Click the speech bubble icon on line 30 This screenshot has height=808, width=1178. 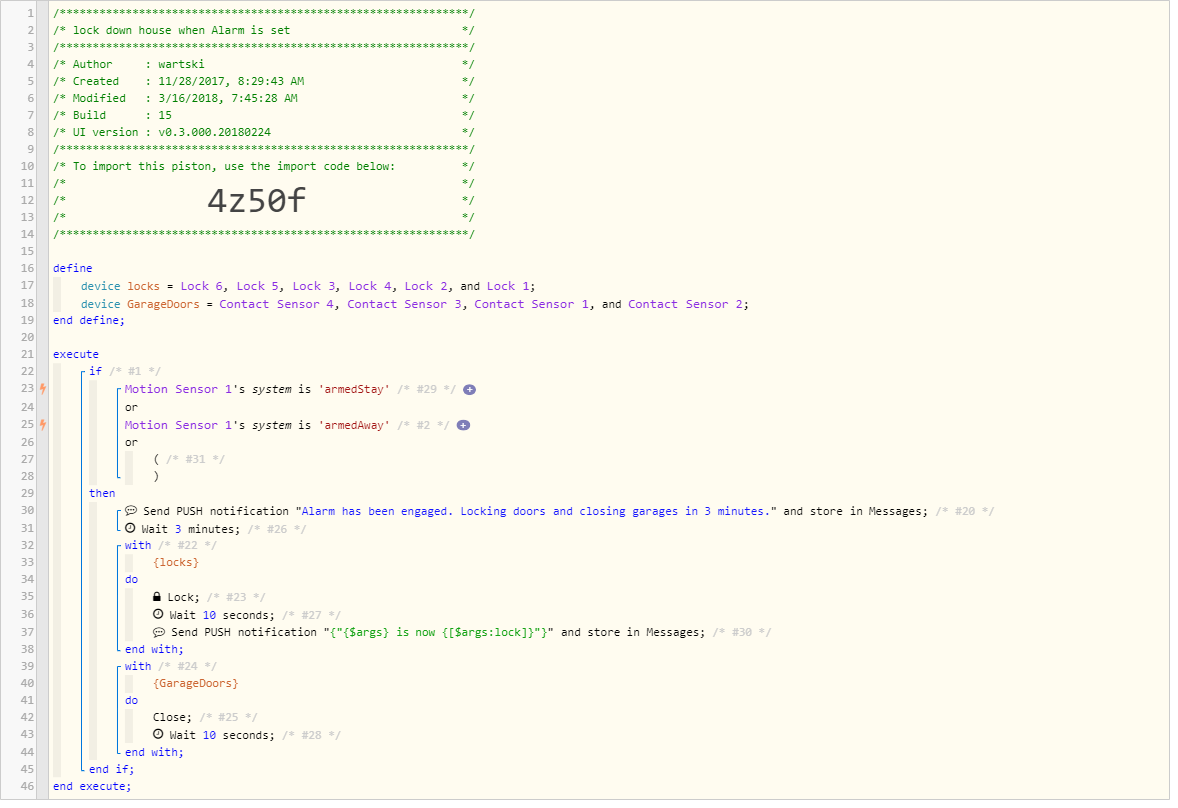131,511
